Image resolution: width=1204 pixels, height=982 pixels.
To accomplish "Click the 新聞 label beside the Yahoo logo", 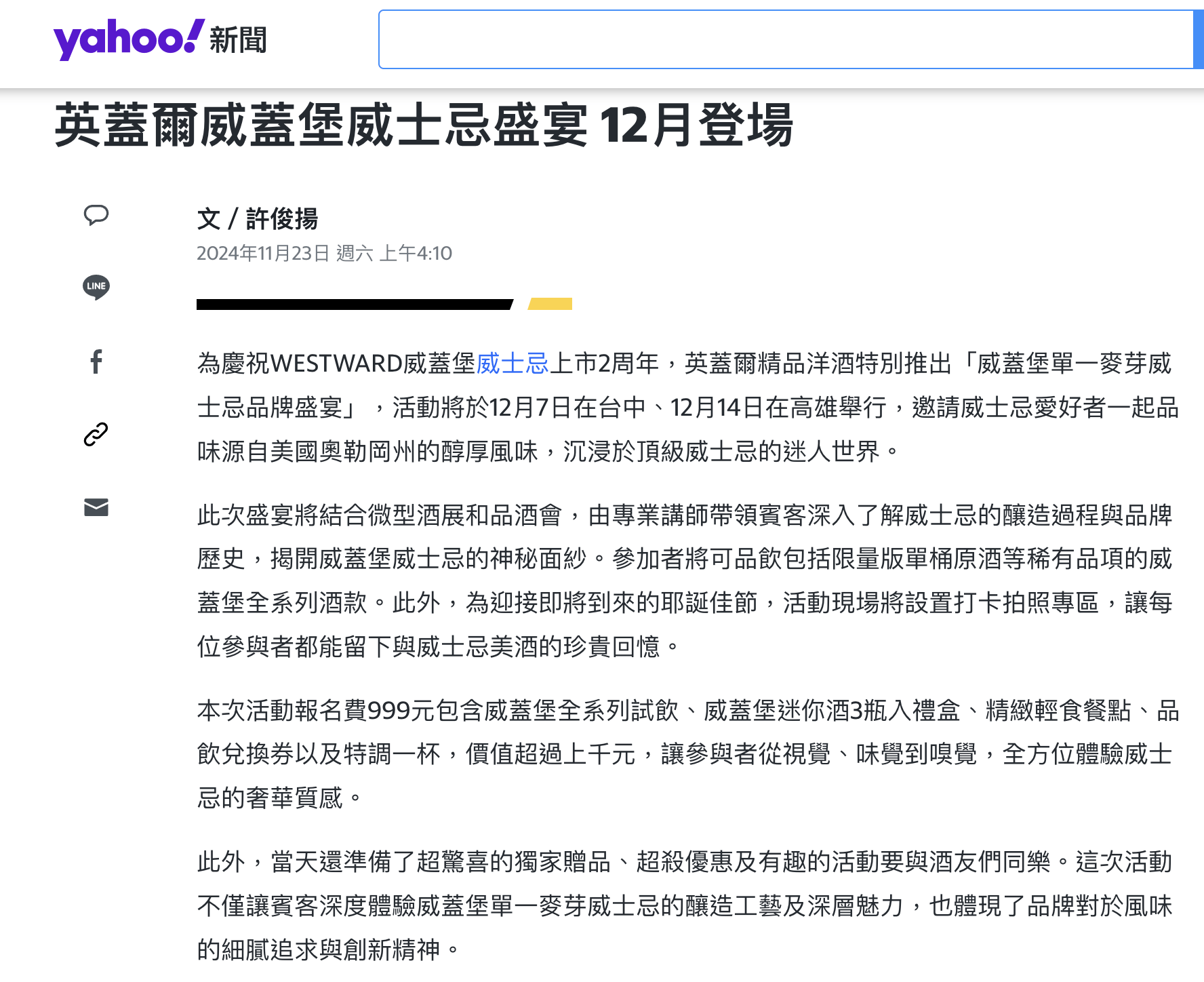I will point(238,40).
